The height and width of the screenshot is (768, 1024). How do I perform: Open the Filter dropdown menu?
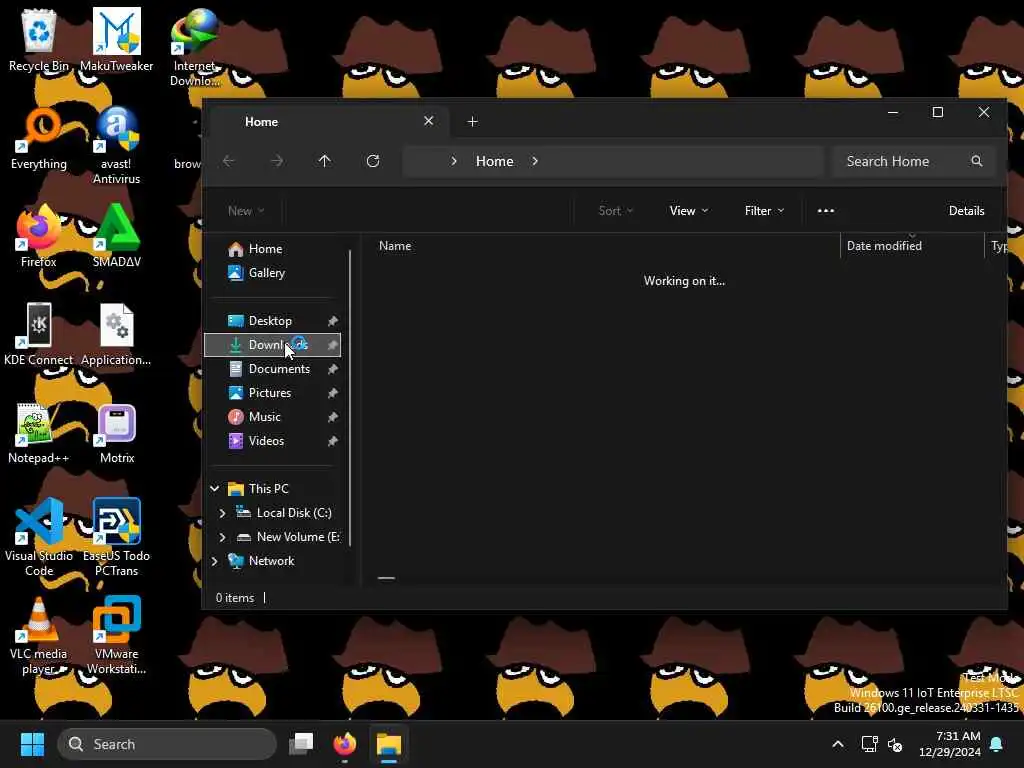(764, 210)
